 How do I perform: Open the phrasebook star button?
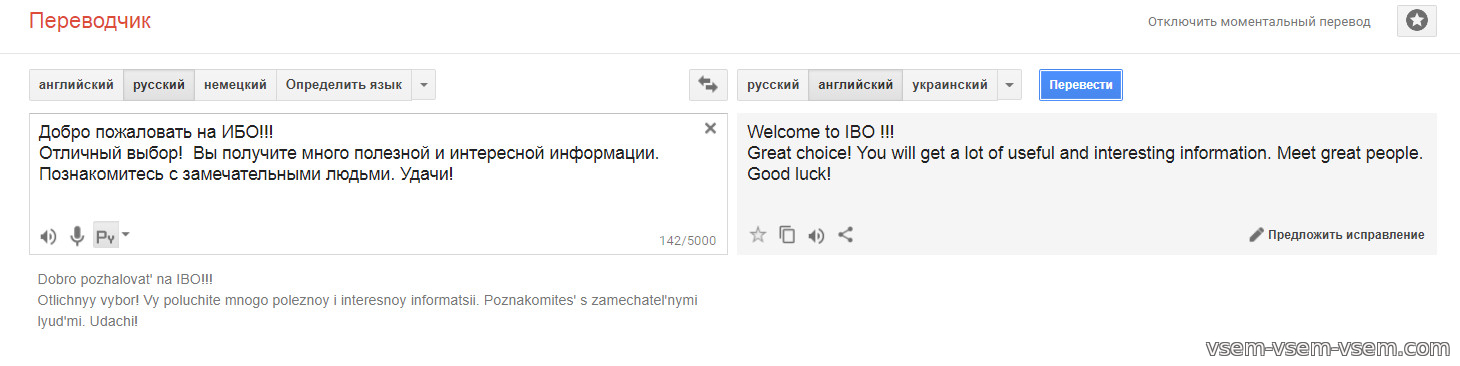[1417, 21]
